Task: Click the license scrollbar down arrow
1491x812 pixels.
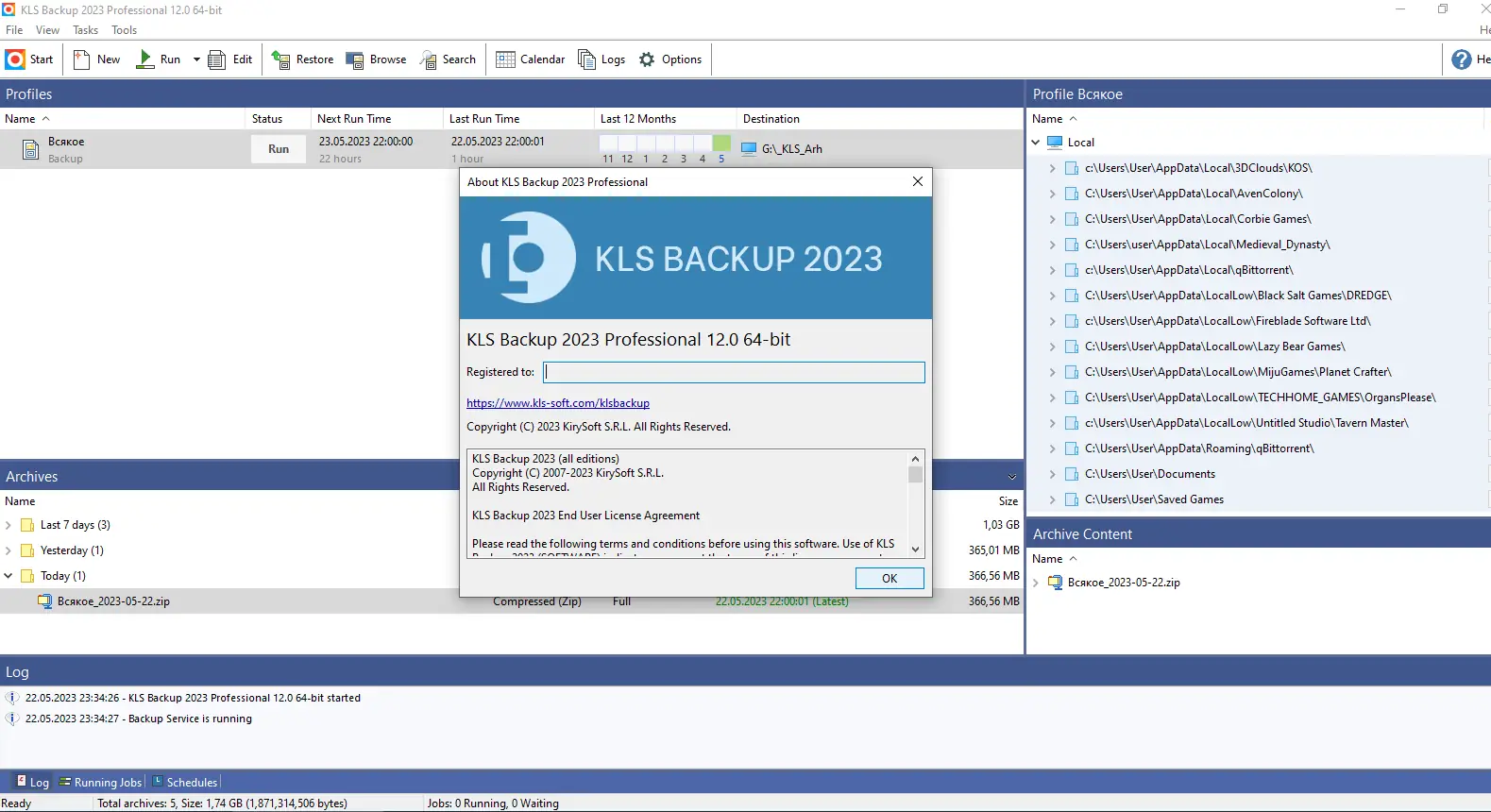Action: (x=915, y=550)
